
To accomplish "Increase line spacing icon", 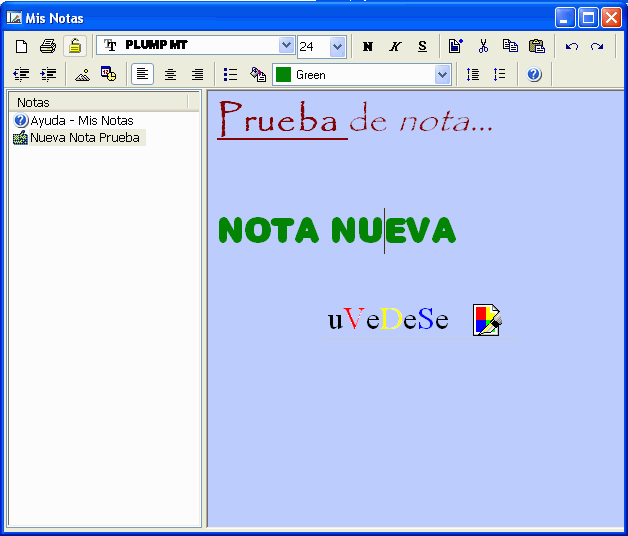I will 473,75.
